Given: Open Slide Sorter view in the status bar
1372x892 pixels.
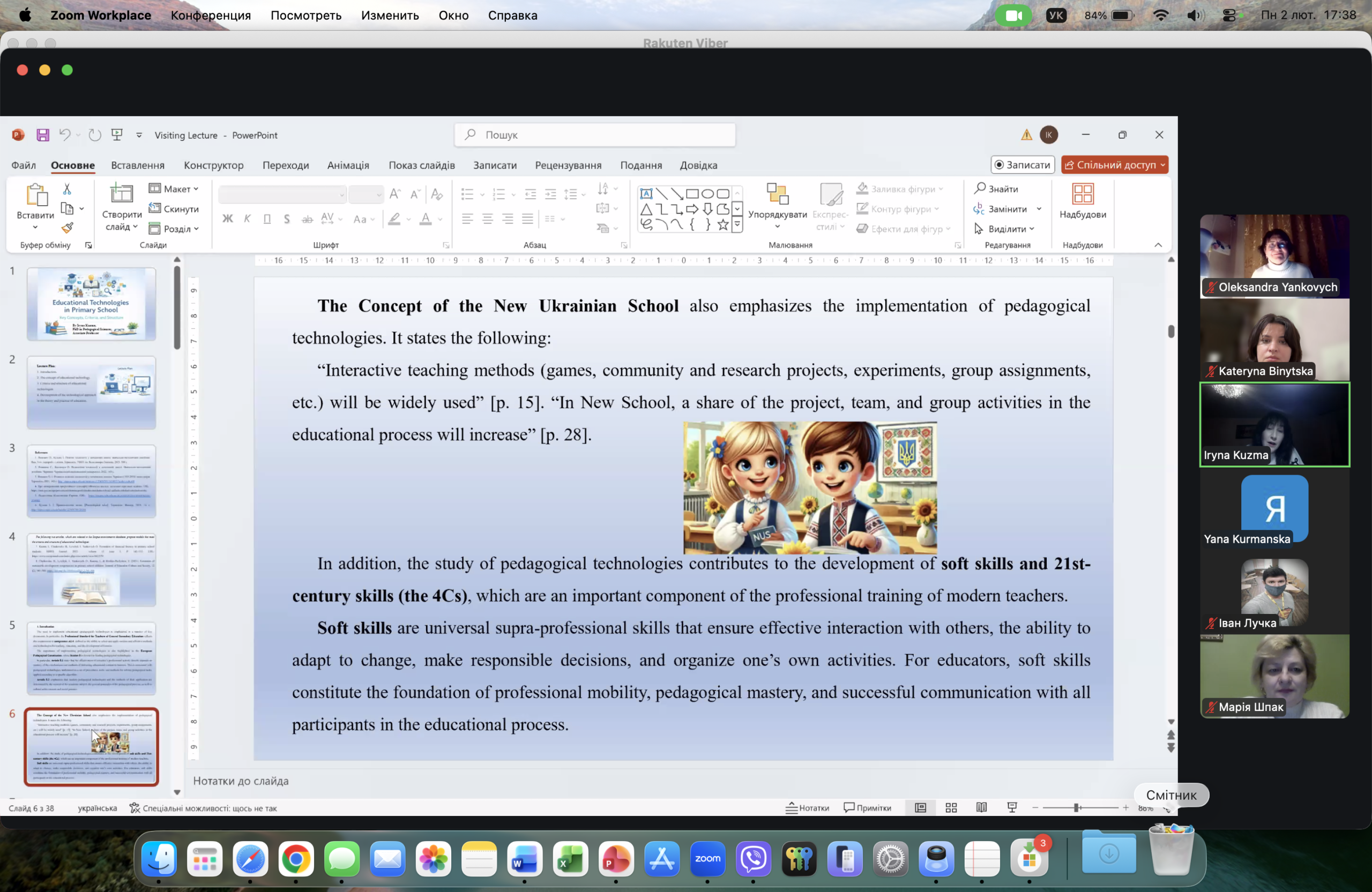Looking at the screenshot, I should coord(951,808).
